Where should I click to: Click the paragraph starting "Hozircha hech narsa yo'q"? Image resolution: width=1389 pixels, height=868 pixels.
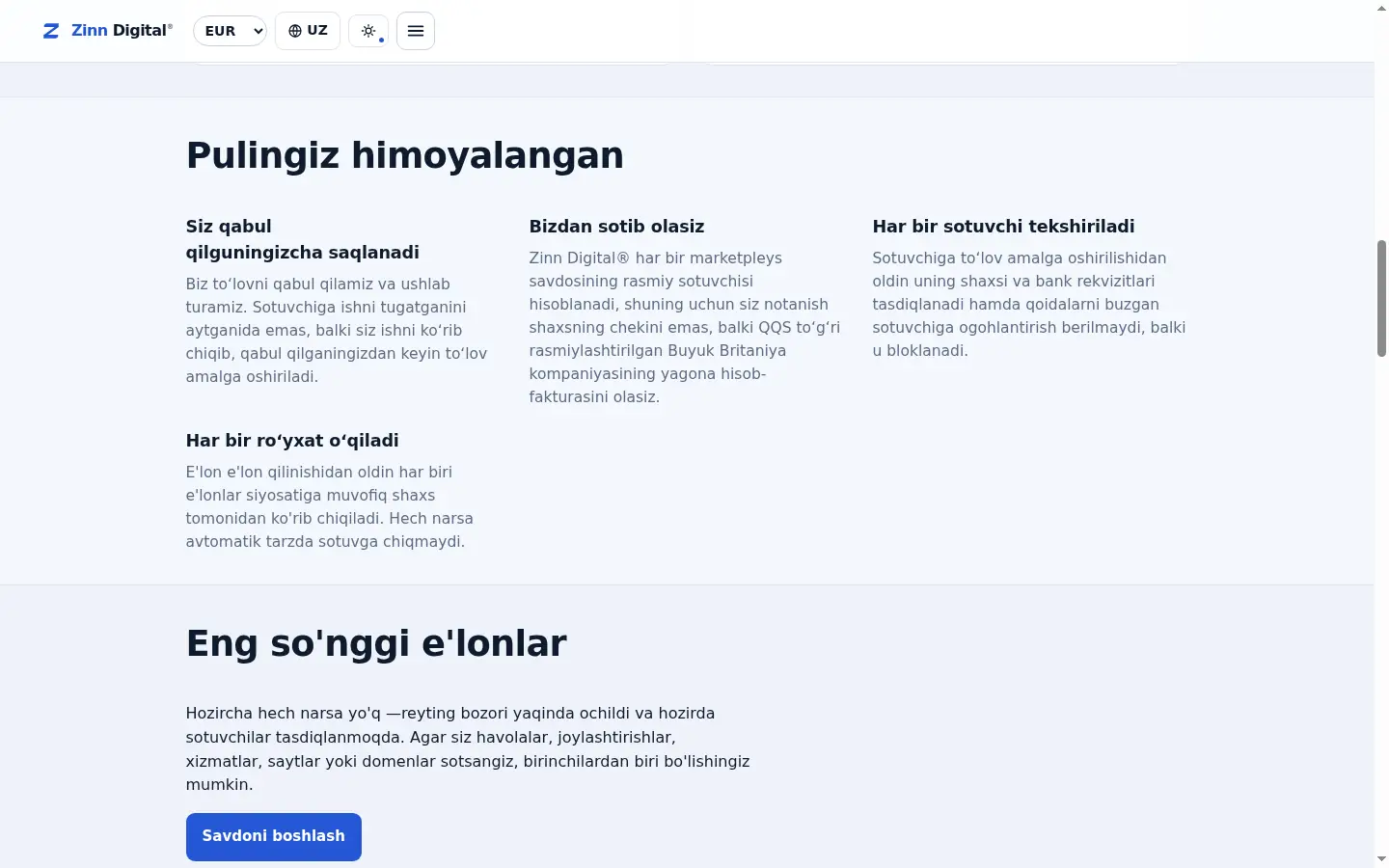coord(468,749)
